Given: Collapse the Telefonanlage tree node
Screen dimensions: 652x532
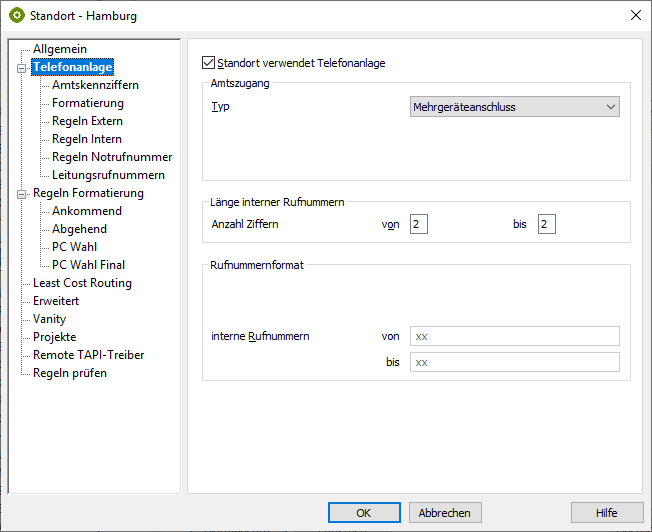Looking at the screenshot, I should point(21,68).
